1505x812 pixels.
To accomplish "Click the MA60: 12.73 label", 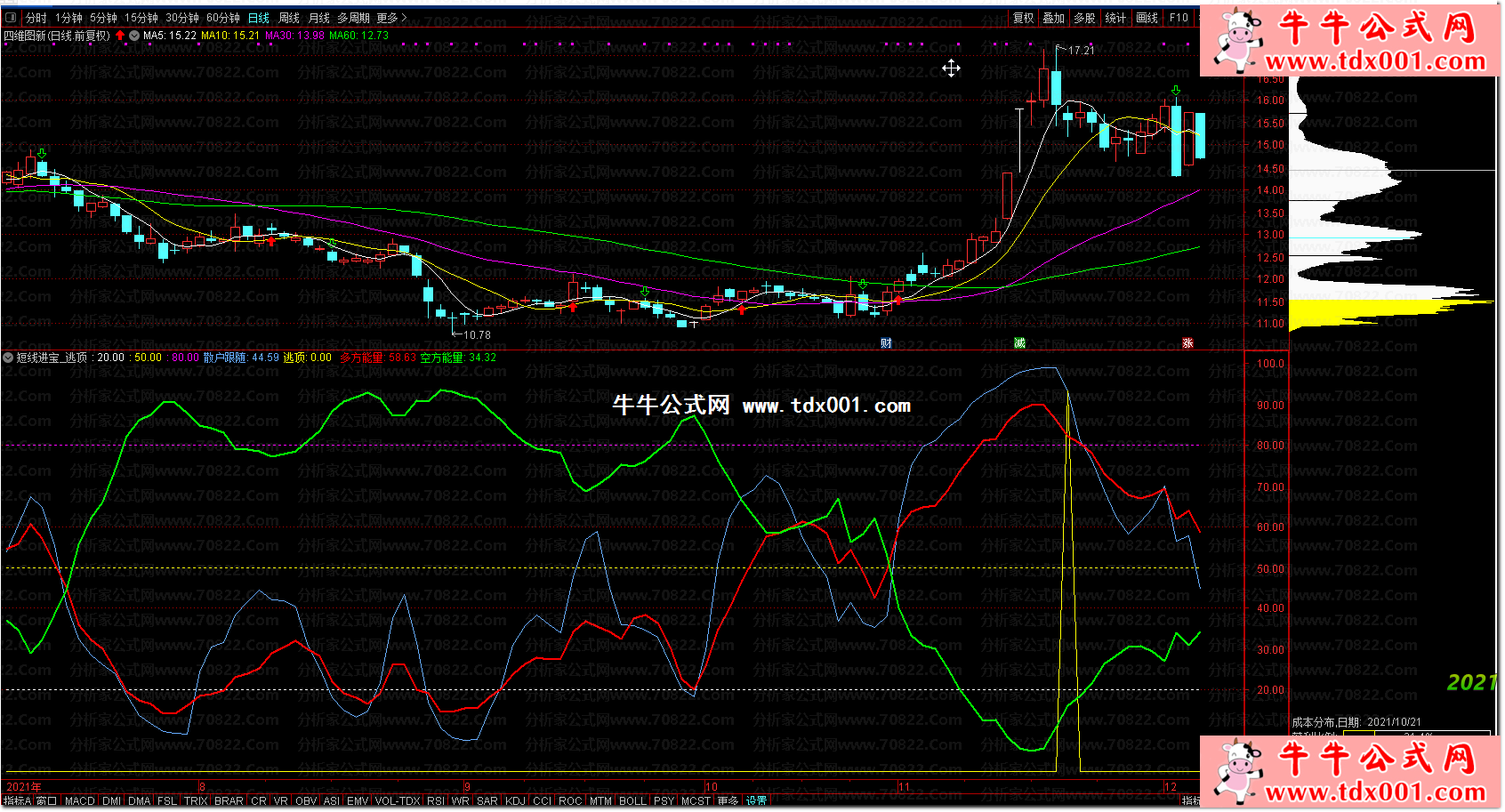I will [x=358, y=36].
